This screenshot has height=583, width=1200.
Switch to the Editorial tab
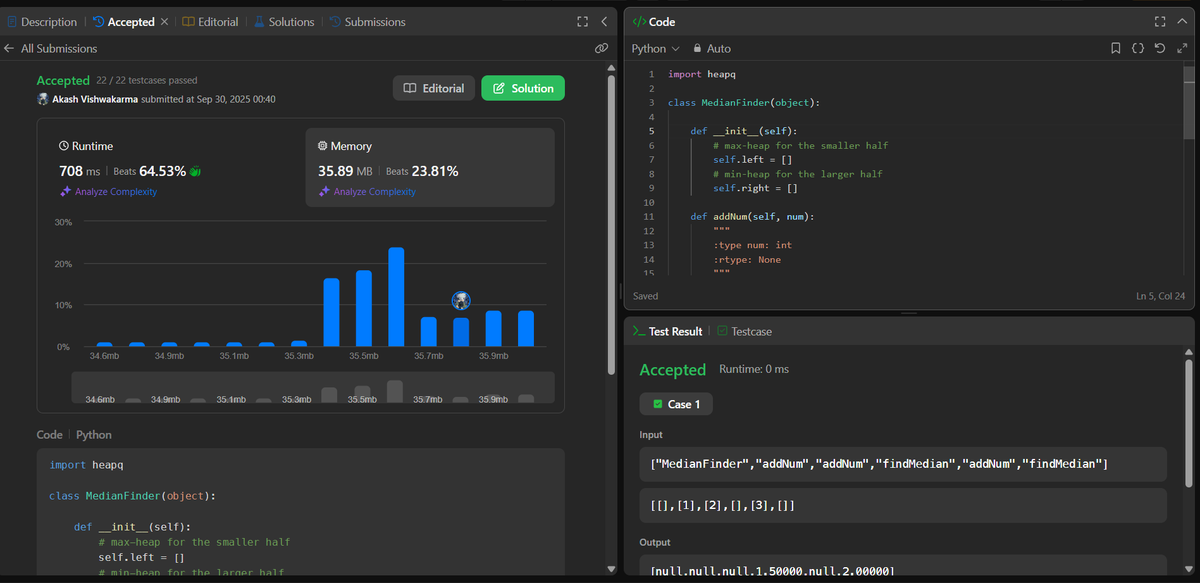[210, 22]
